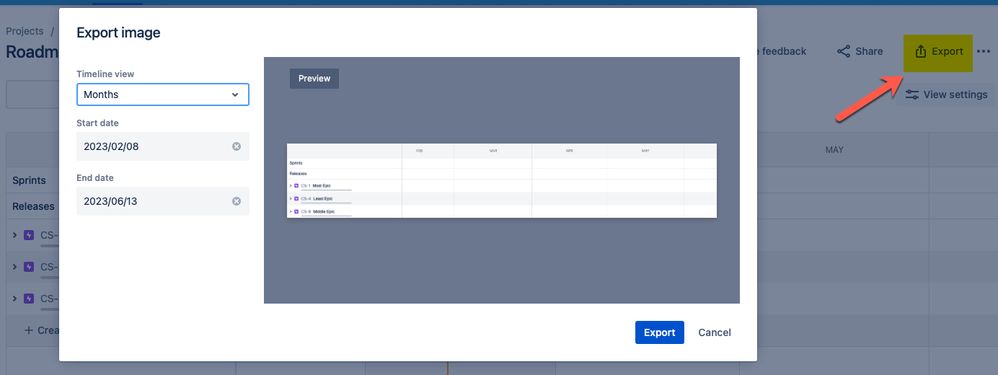The width and height of the screenshot is (998, 375).
Task: Clear the End date 2023/06/13 field
Action: pyautogui.click(x=236, y=201)
